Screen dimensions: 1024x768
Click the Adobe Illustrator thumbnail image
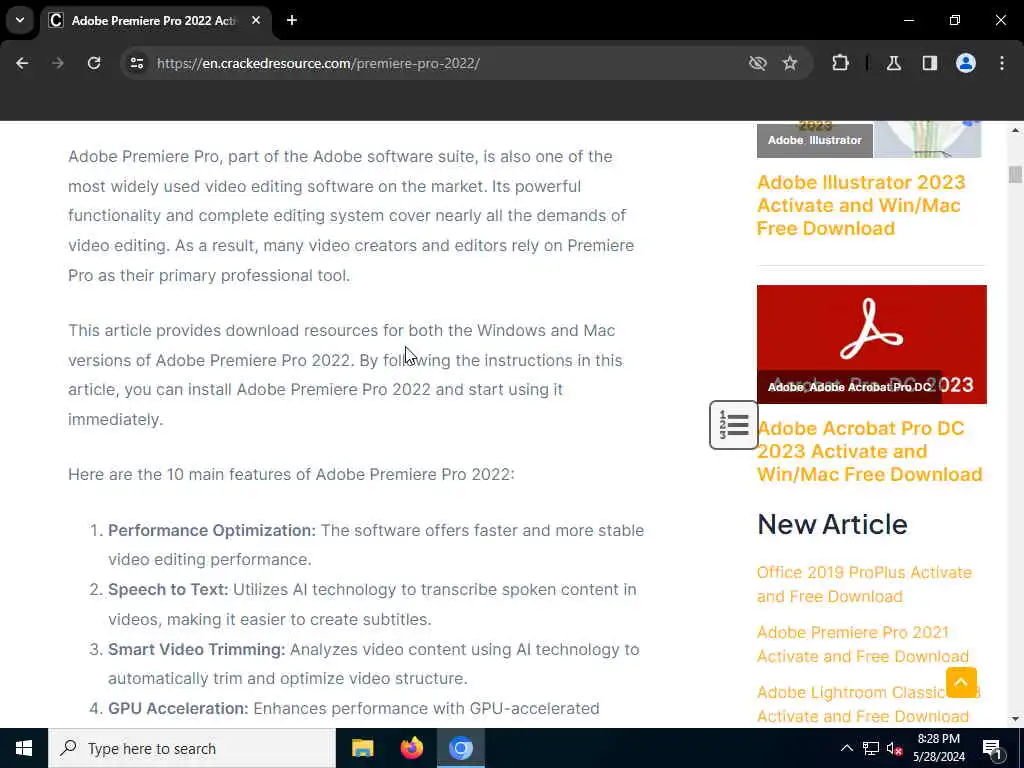(x=869, y=139)
